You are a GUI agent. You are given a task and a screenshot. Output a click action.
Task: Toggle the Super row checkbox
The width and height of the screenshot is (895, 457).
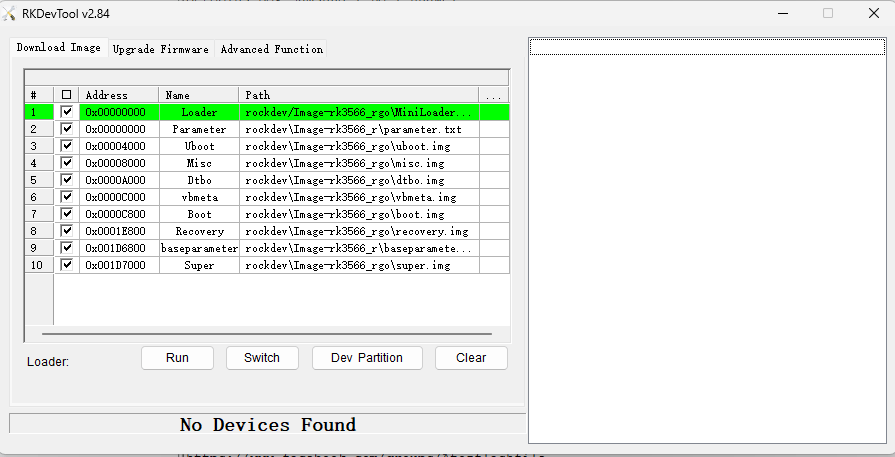coord(67,265)
